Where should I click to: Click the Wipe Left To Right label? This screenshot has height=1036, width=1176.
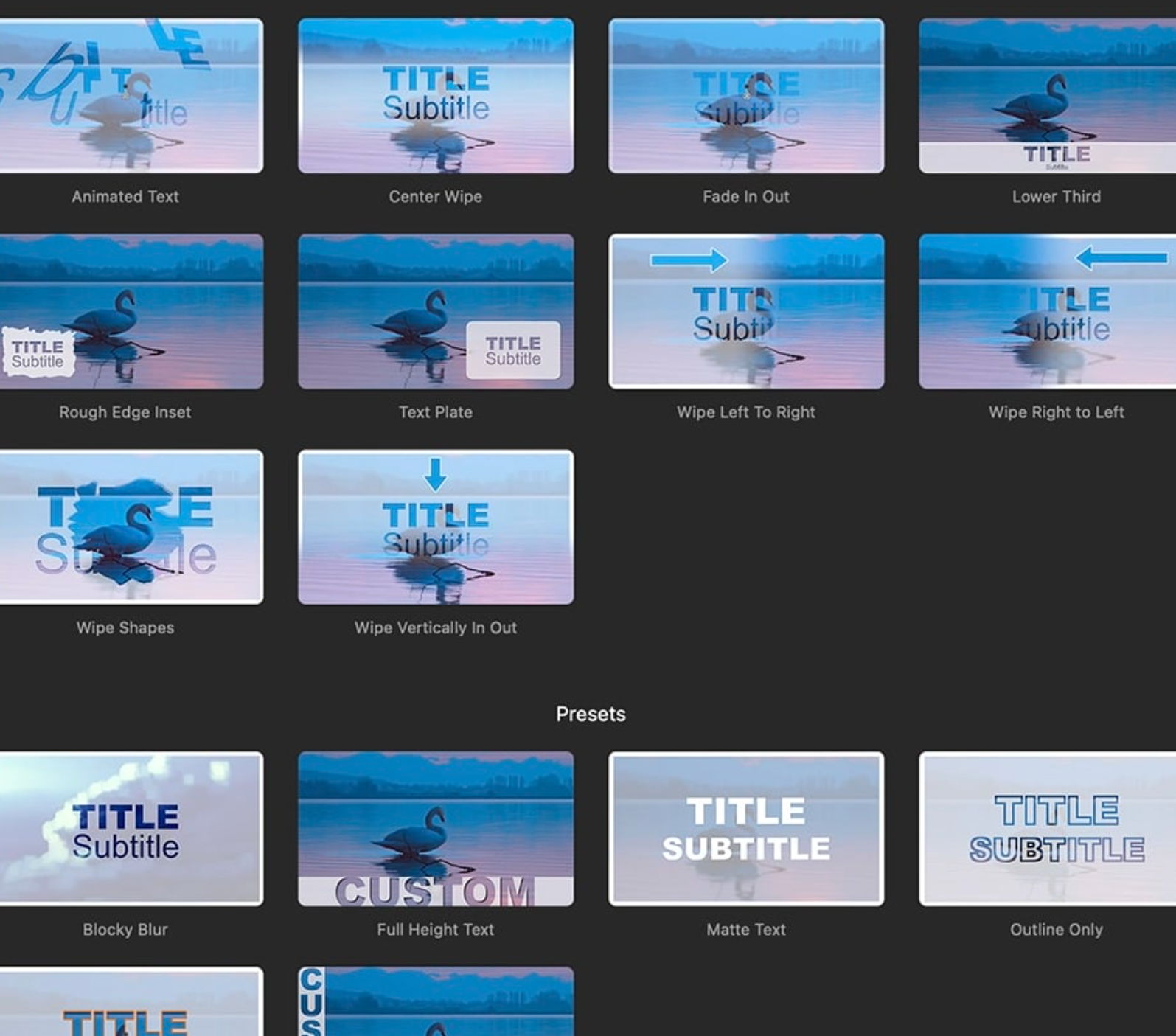tap(746, 412)
